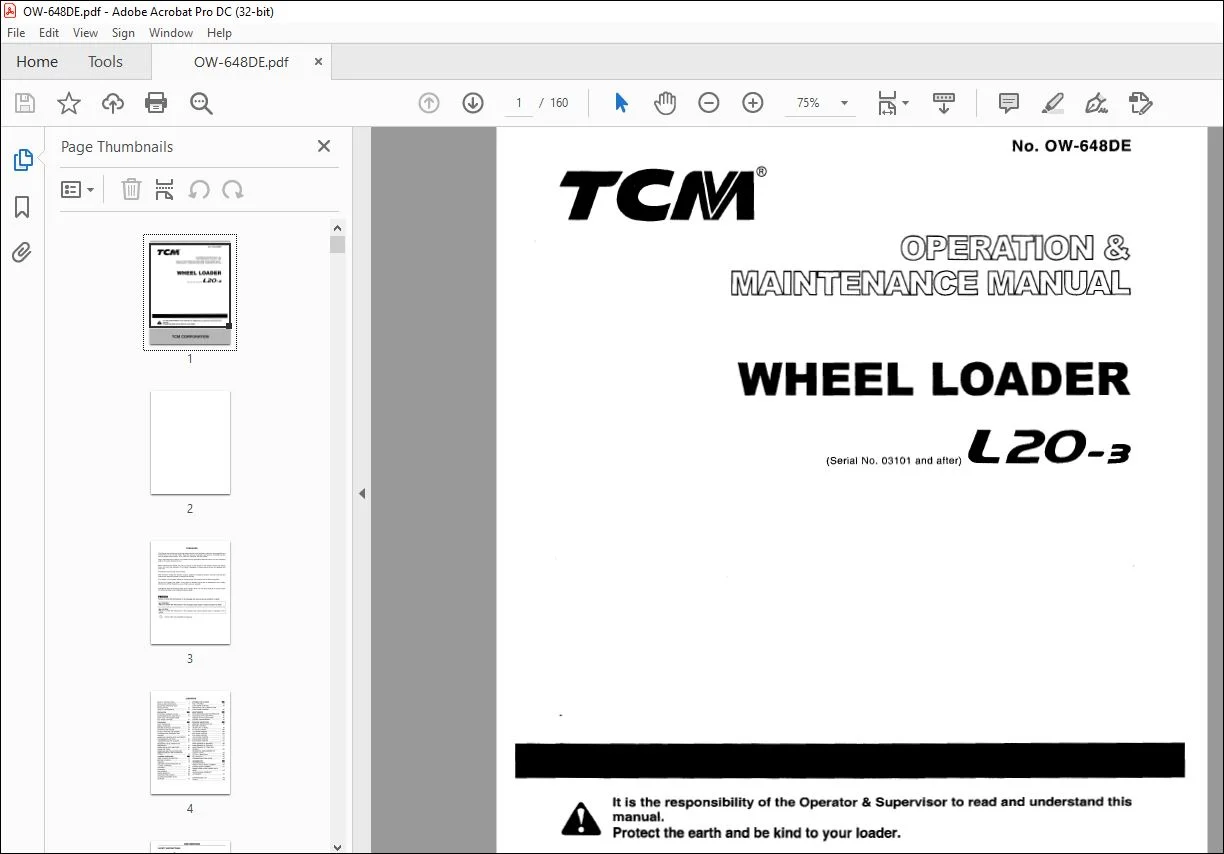Close the Page Thumbnails panel
Viewport: 1224px width, 854px height.
(324, 146)
